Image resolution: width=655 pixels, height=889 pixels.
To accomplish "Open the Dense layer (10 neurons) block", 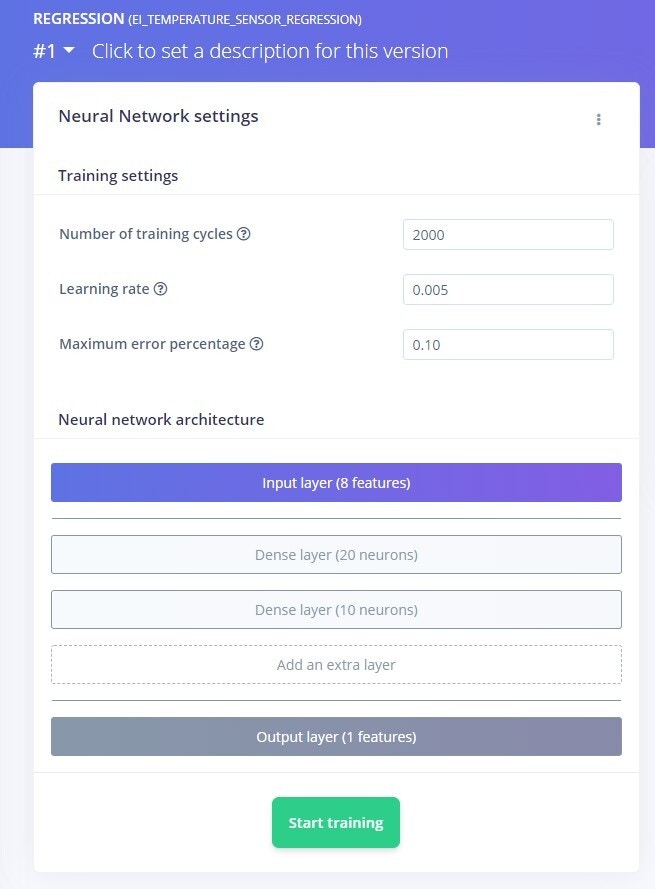I will 336,609.
